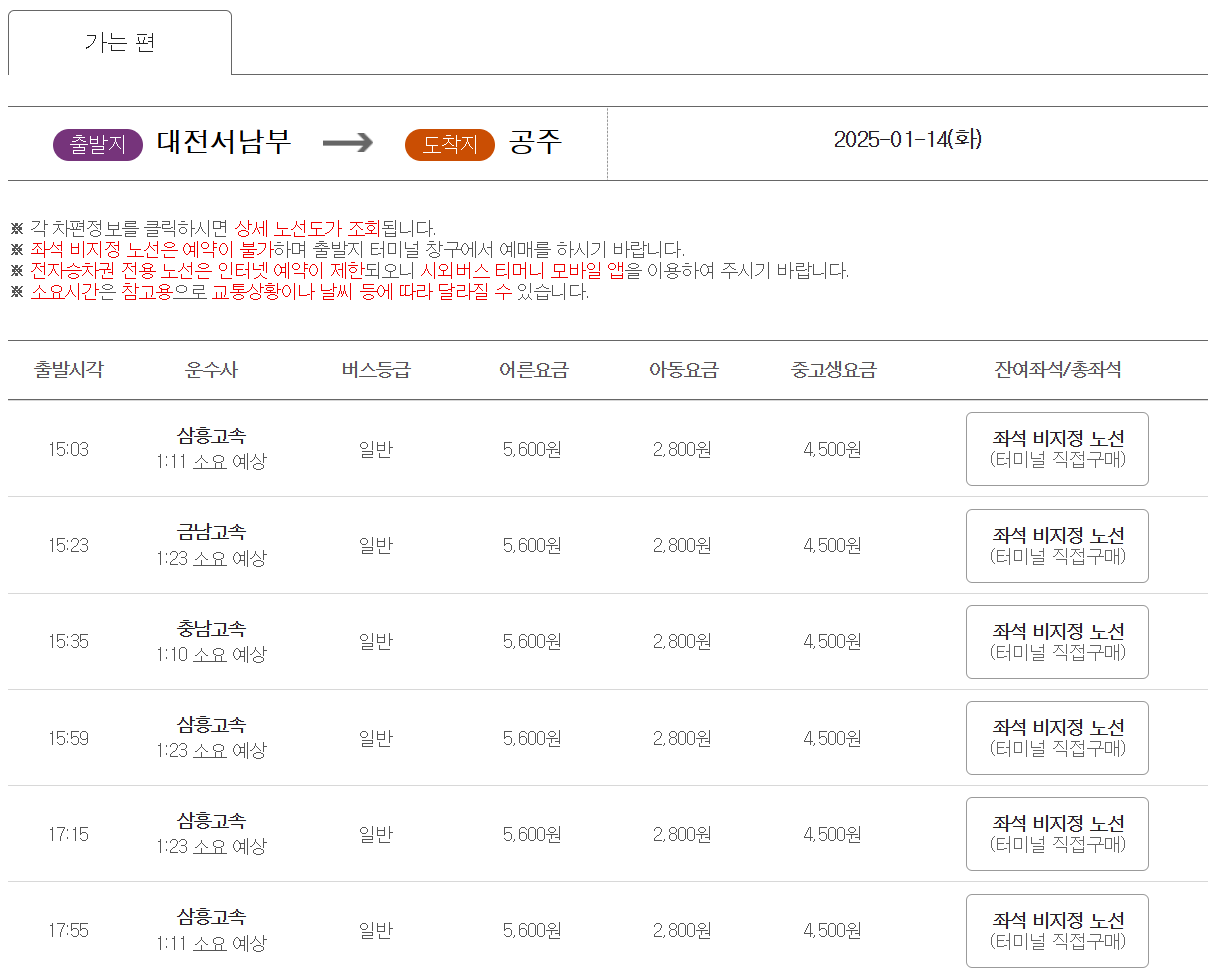Click departure terminal name 대전서남부
This screenshot has width=1226, height=977.
[224, 142]
